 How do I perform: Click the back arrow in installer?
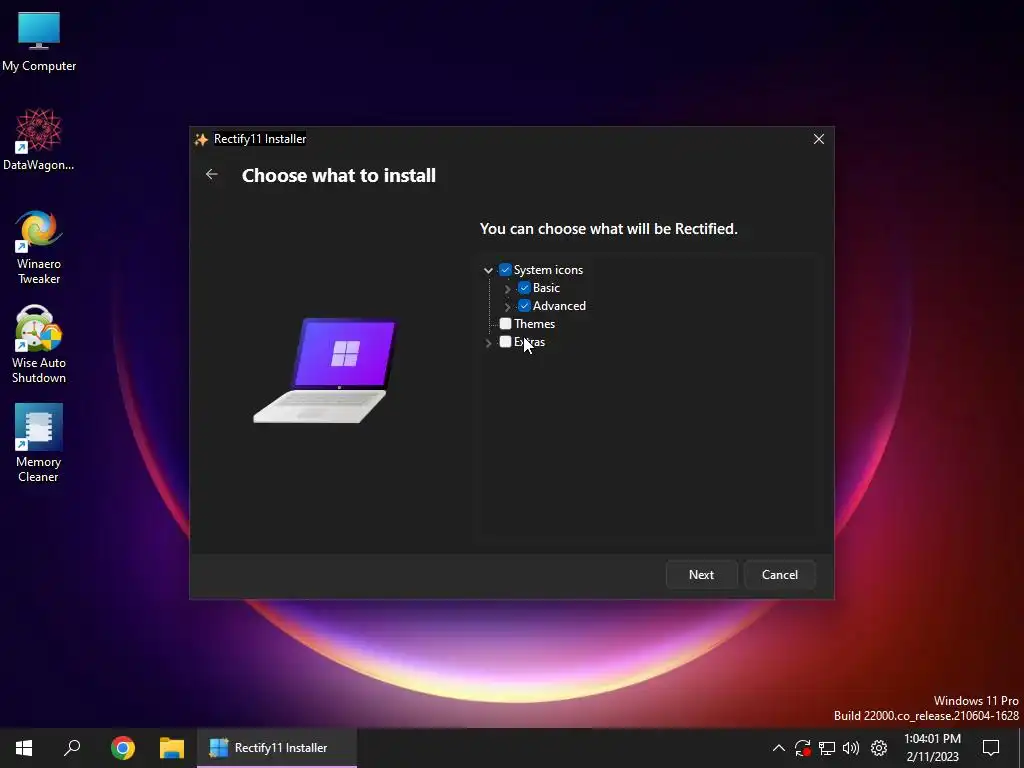[212, 174]
